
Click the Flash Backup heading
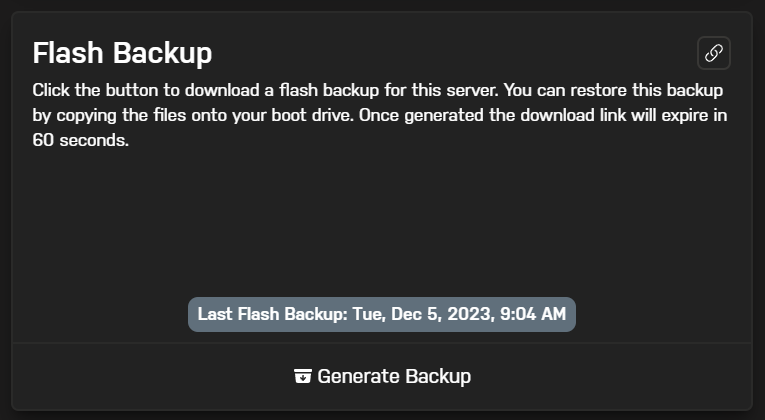point(122,53)
